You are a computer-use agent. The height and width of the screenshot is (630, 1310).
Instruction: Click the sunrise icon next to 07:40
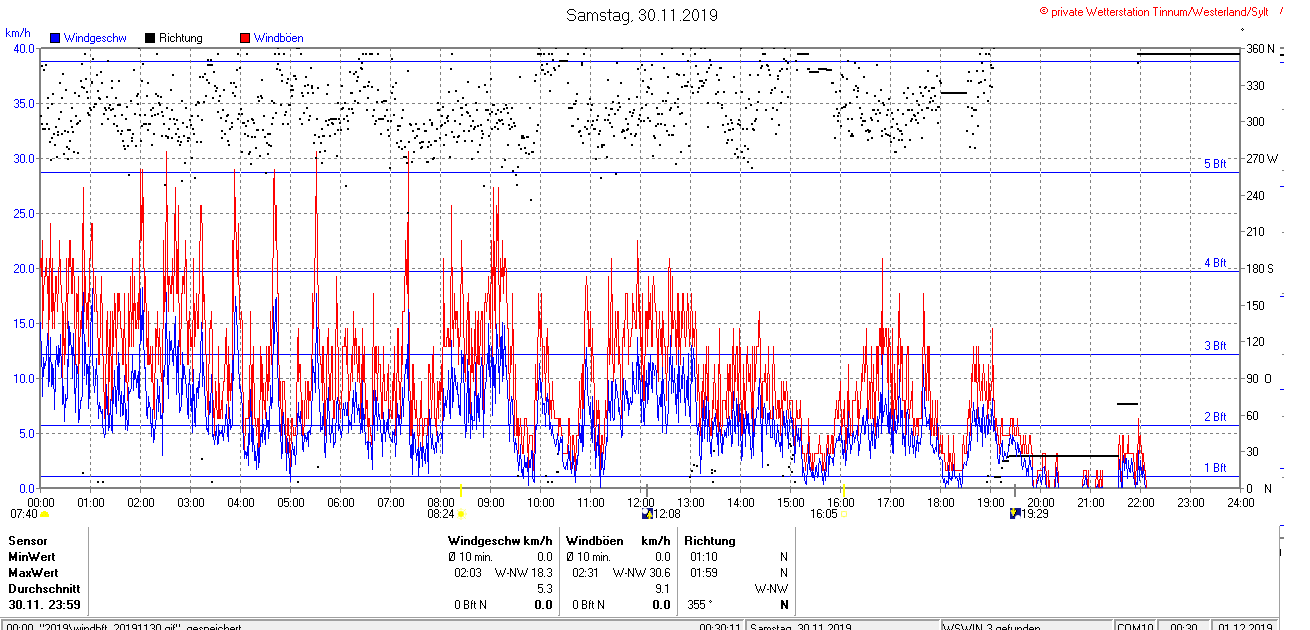44,514
